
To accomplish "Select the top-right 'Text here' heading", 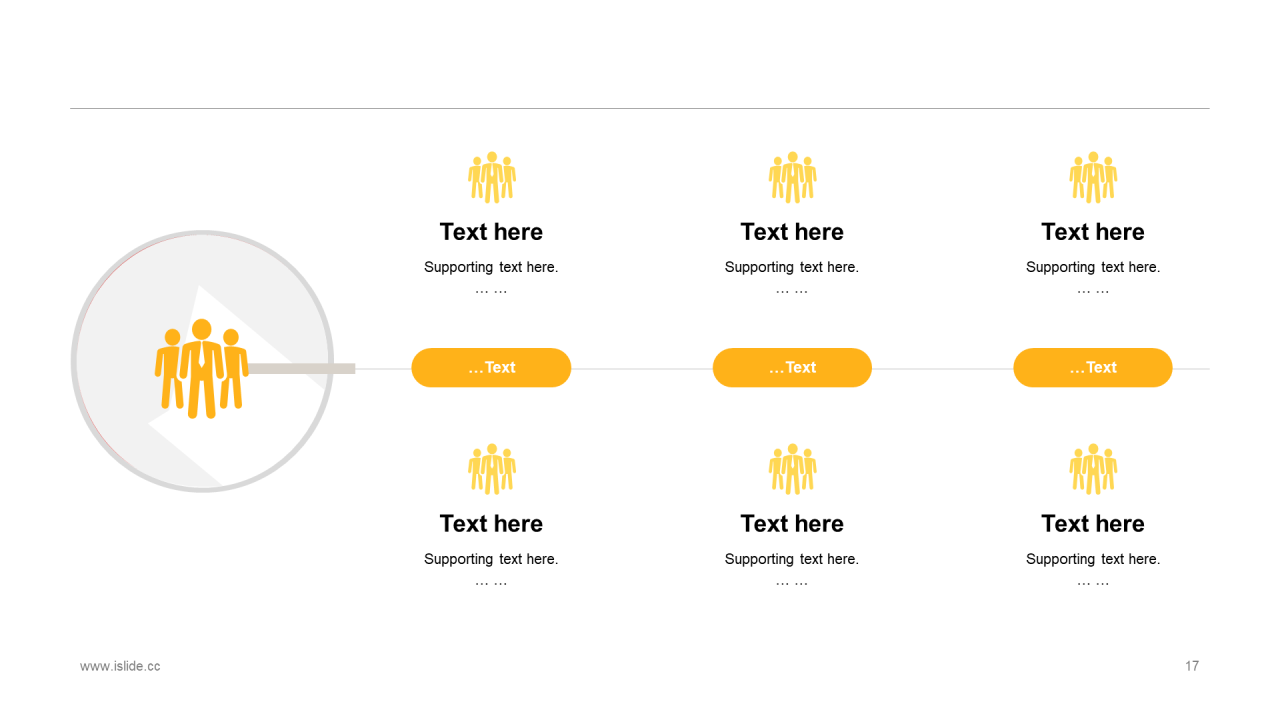I will click(1093, 232).
